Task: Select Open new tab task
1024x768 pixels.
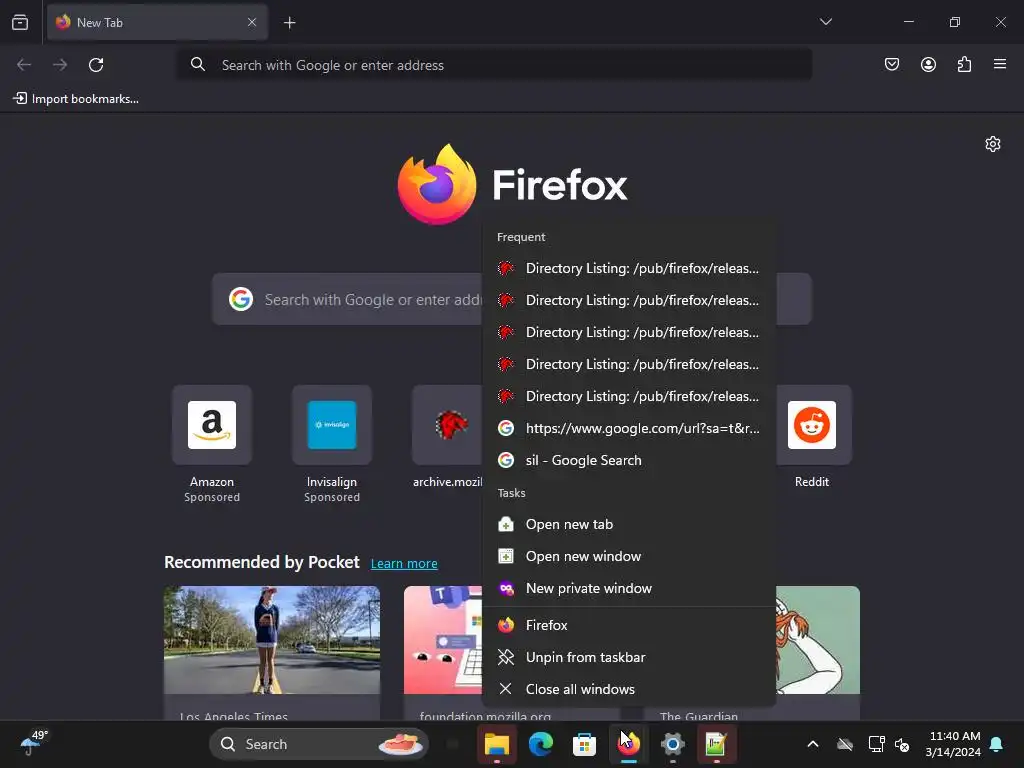Action: (628, 524)
